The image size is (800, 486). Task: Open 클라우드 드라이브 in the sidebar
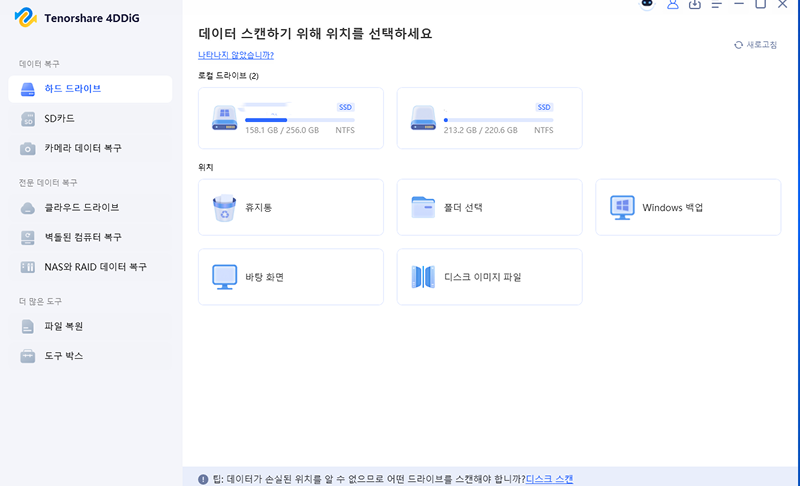[90, 208]
